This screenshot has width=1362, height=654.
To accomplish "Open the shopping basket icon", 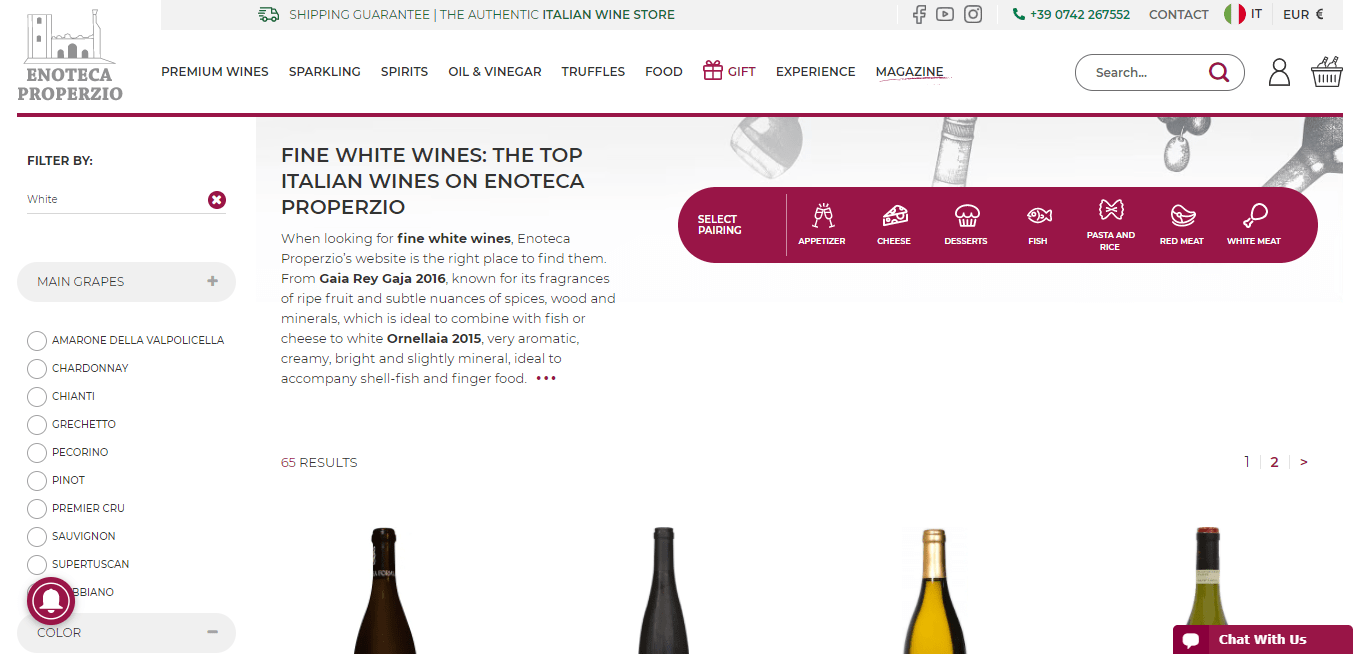I will click(x=1326, y=72).
